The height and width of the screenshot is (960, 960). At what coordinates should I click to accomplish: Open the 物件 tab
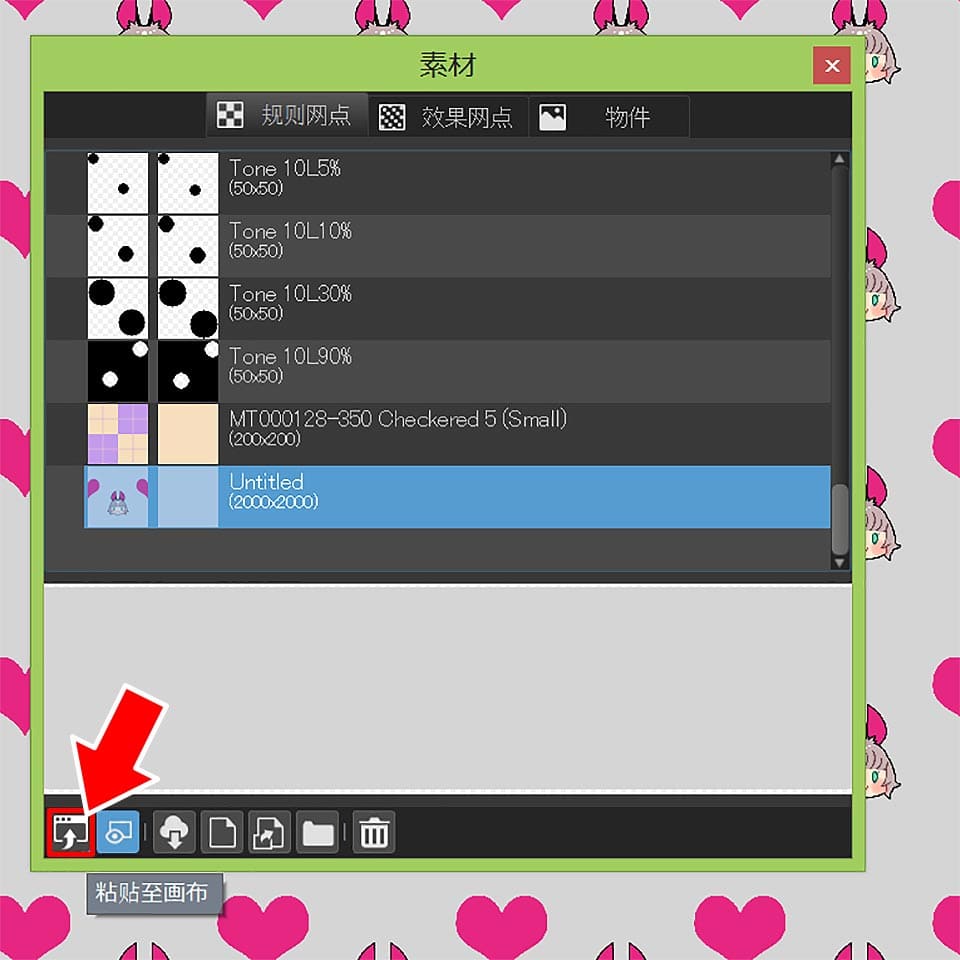click(x=609, y=116)
